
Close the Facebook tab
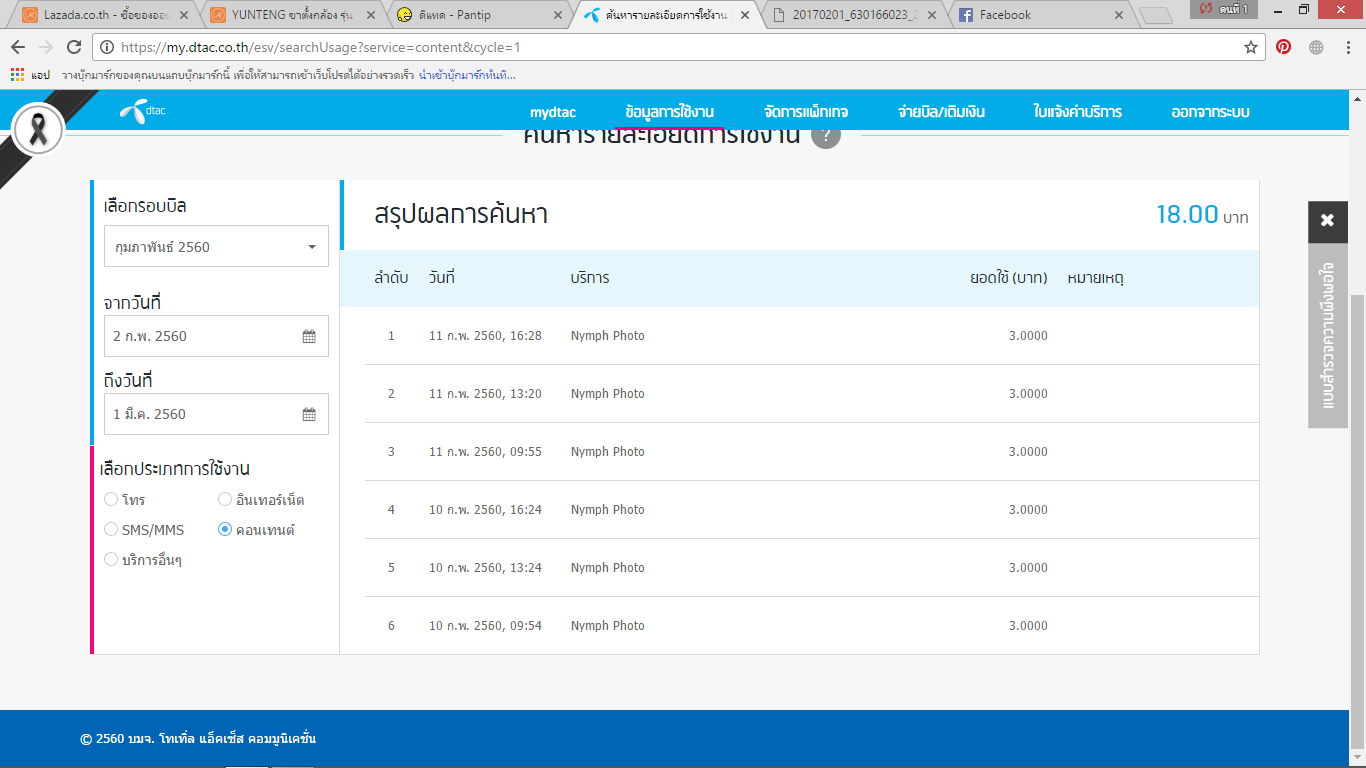[1119, 15]
